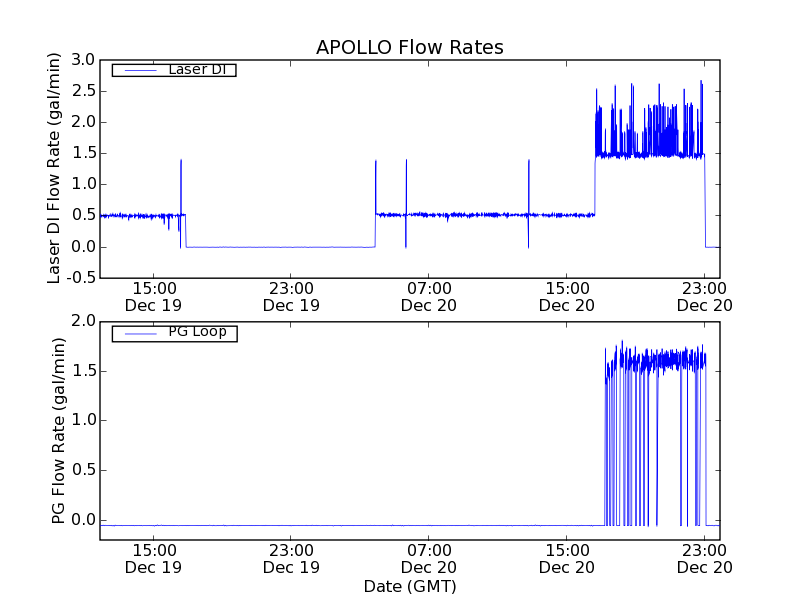Click the '3.0' tick on upper chart
The width and height of the screenshot is (800, 600).
coord(83,60)
